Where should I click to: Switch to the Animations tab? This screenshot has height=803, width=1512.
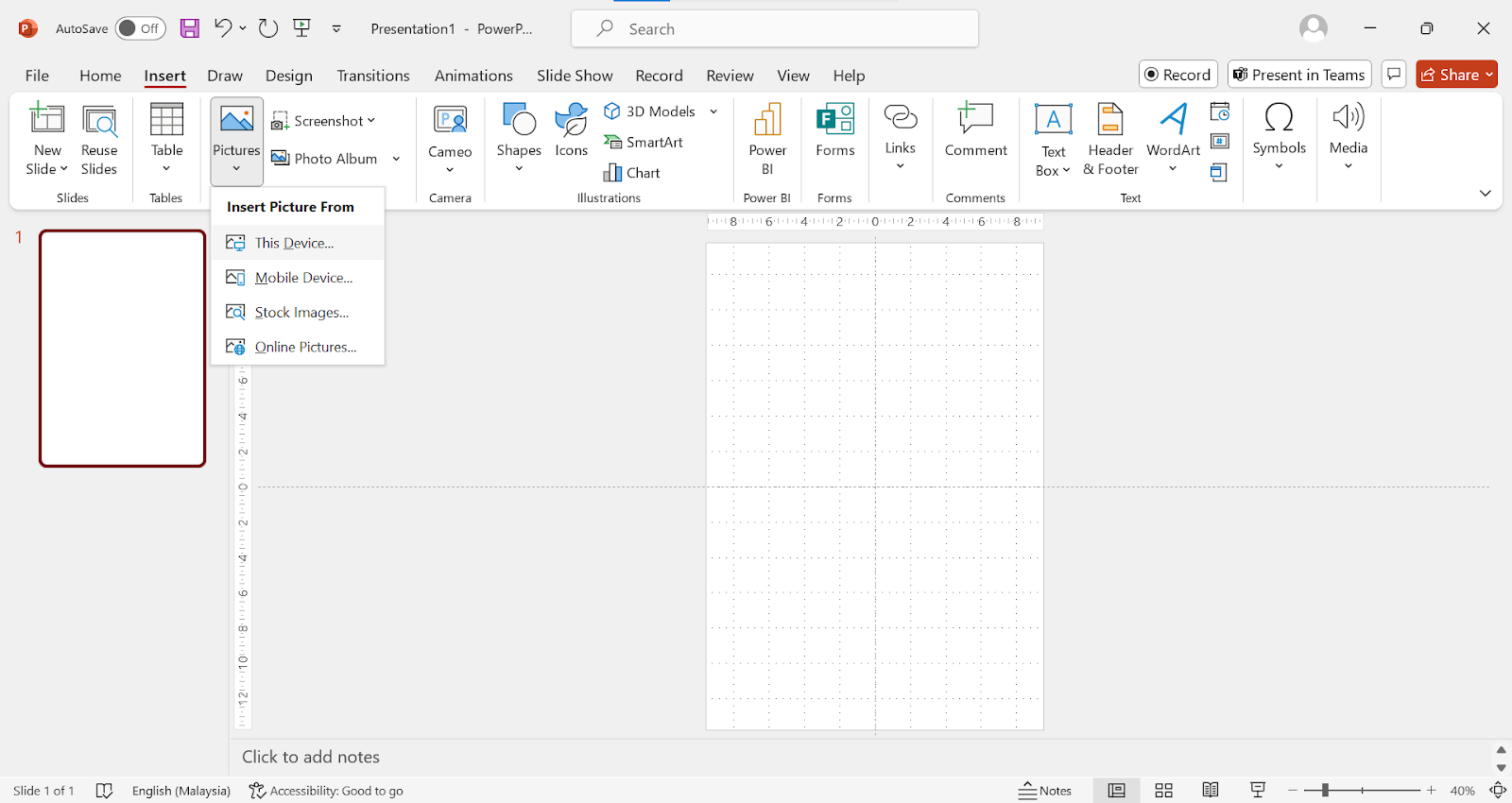(x=473, y=76)
